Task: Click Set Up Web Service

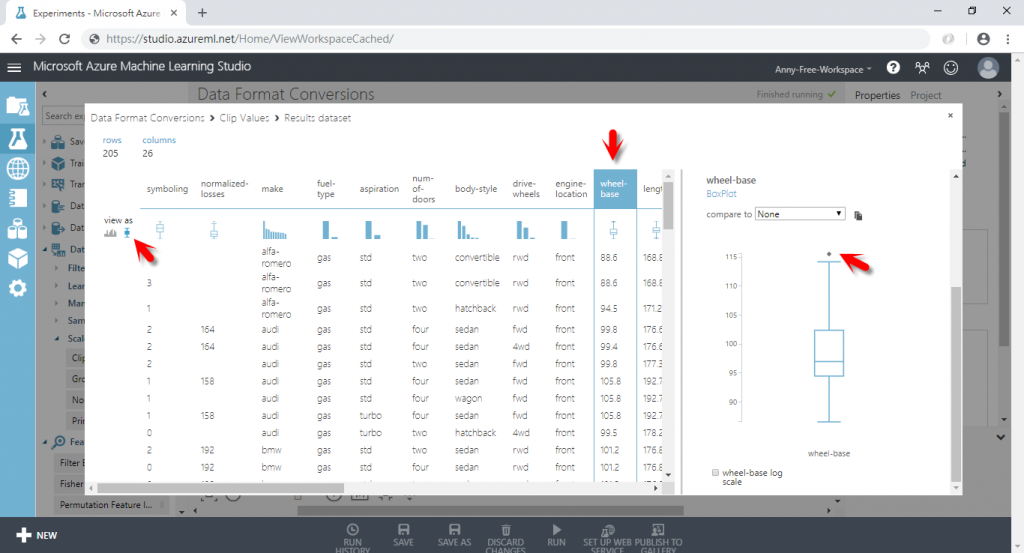Action: [607, 539]
